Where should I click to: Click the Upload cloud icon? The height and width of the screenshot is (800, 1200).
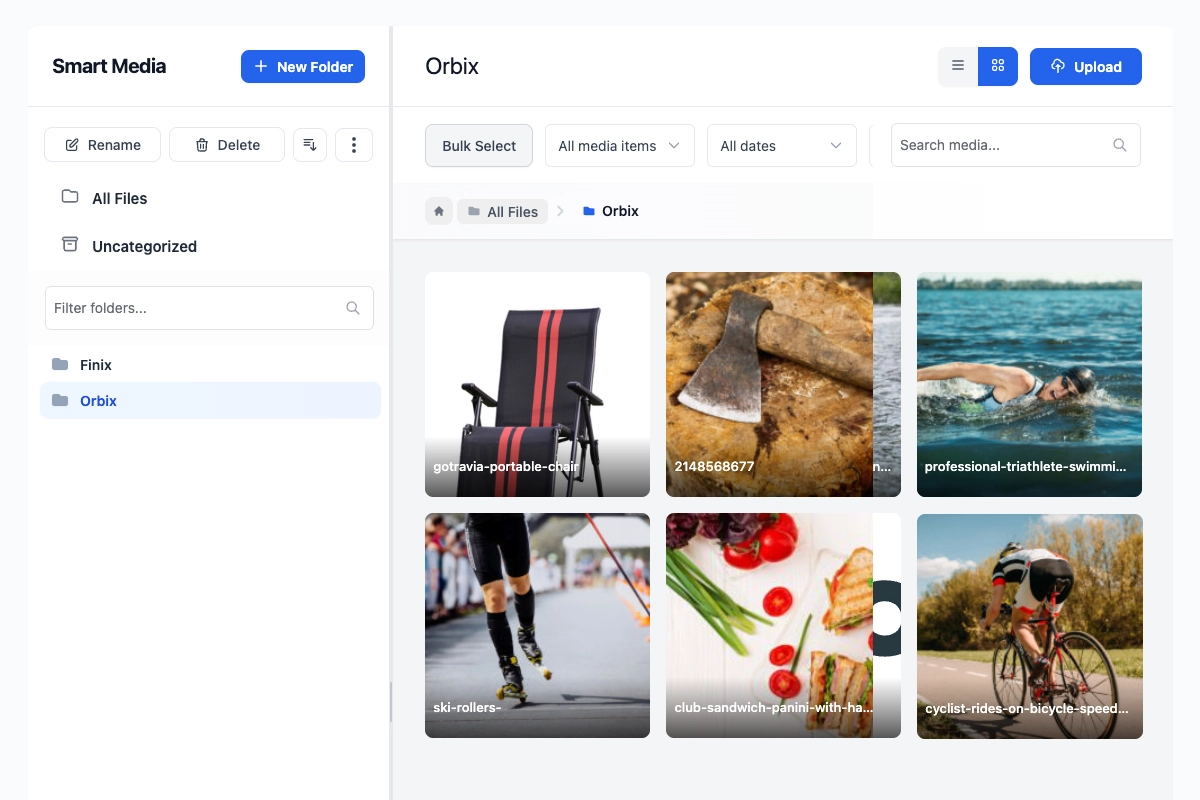(1057, 66)
